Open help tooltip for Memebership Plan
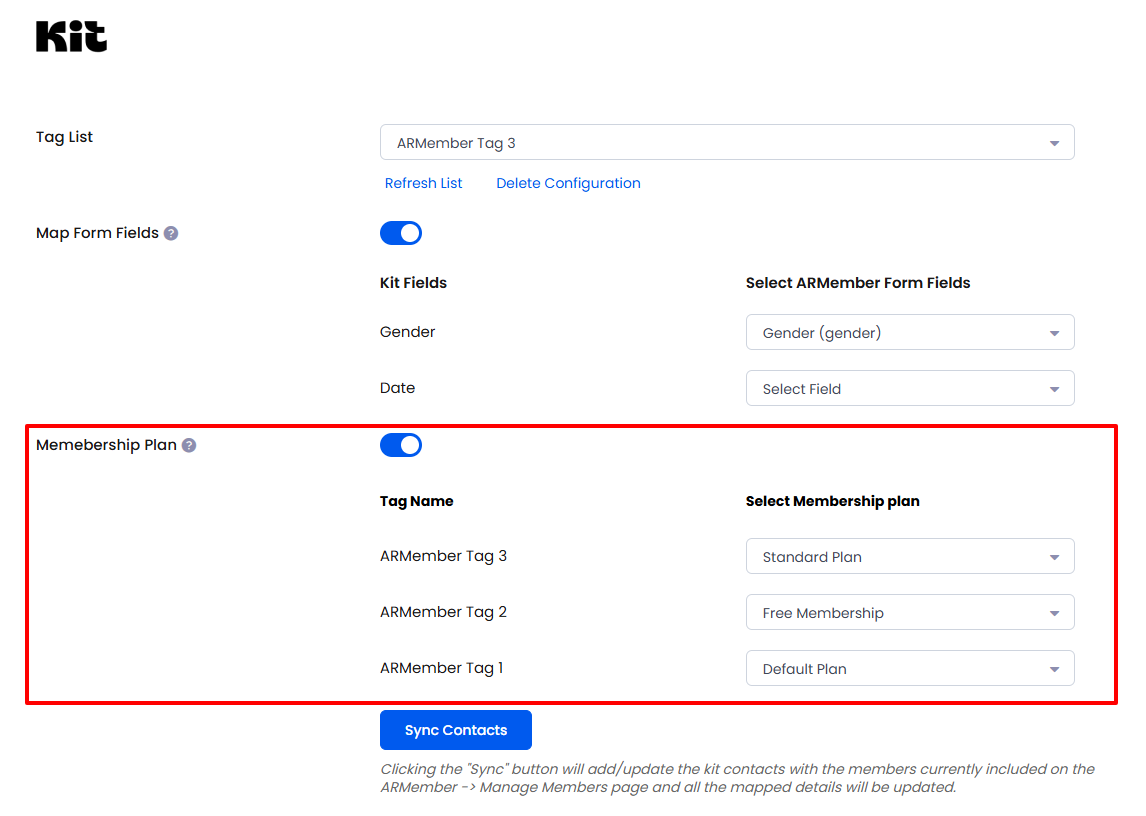The image size is (1146, 816). (x=189, y=445)
